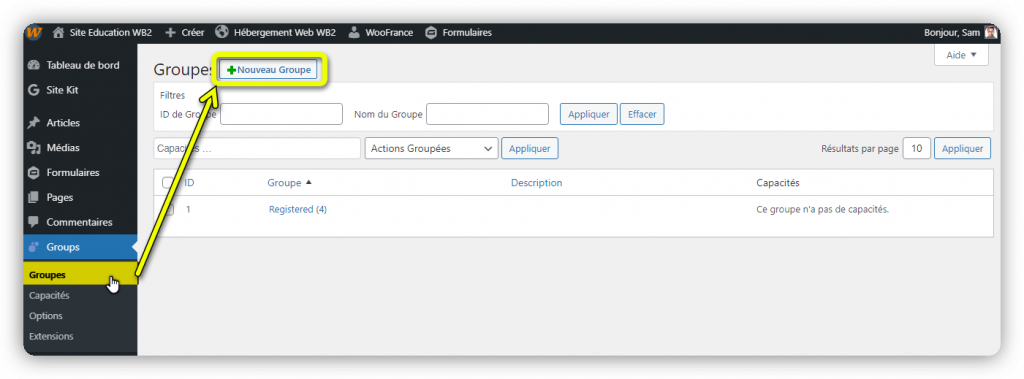Open the Capacités submenu item
1024x379 pixels.
click(x=49, y=295)
